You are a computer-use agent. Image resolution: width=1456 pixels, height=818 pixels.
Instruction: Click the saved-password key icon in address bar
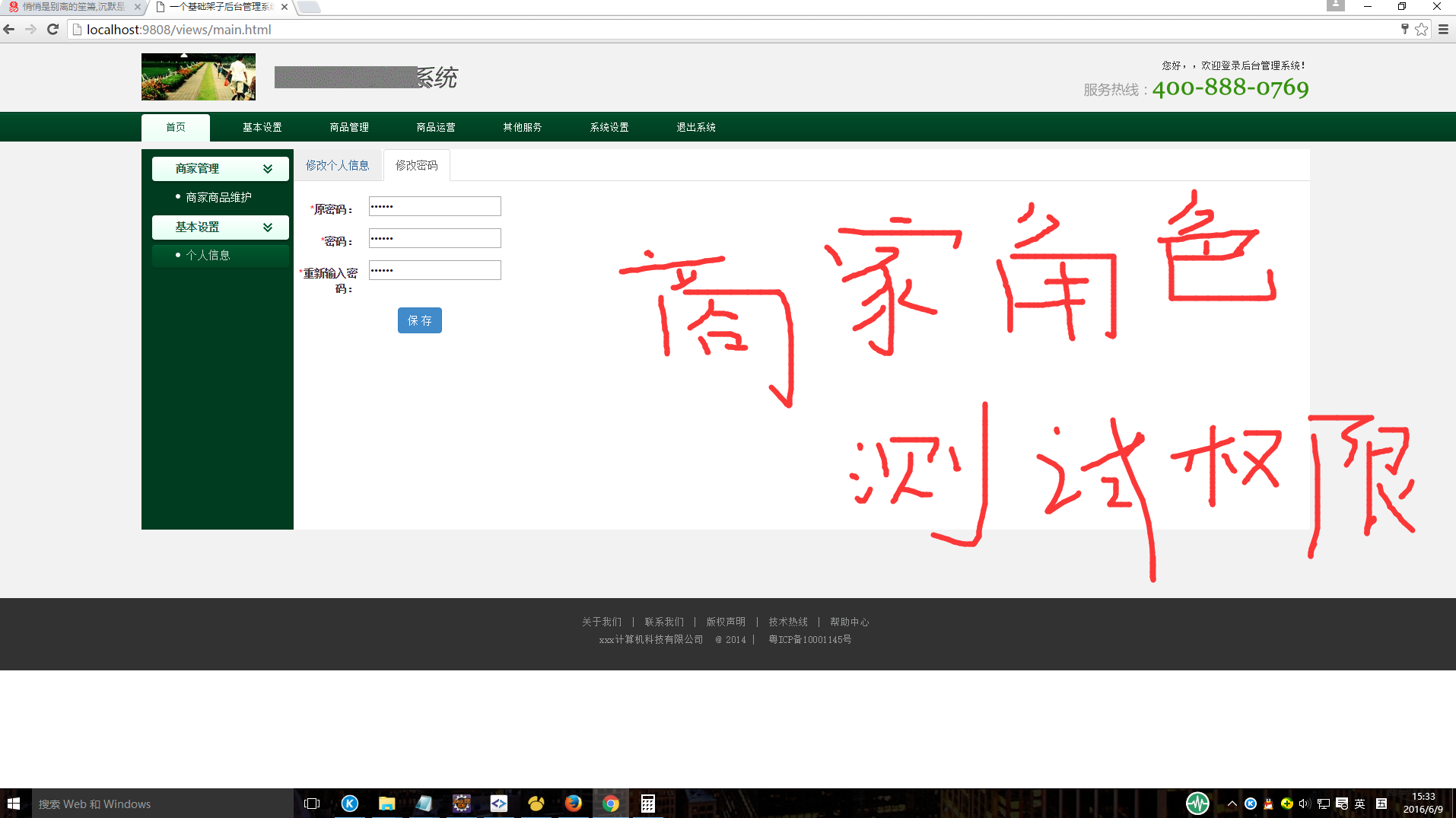[x=1404, y=30]
